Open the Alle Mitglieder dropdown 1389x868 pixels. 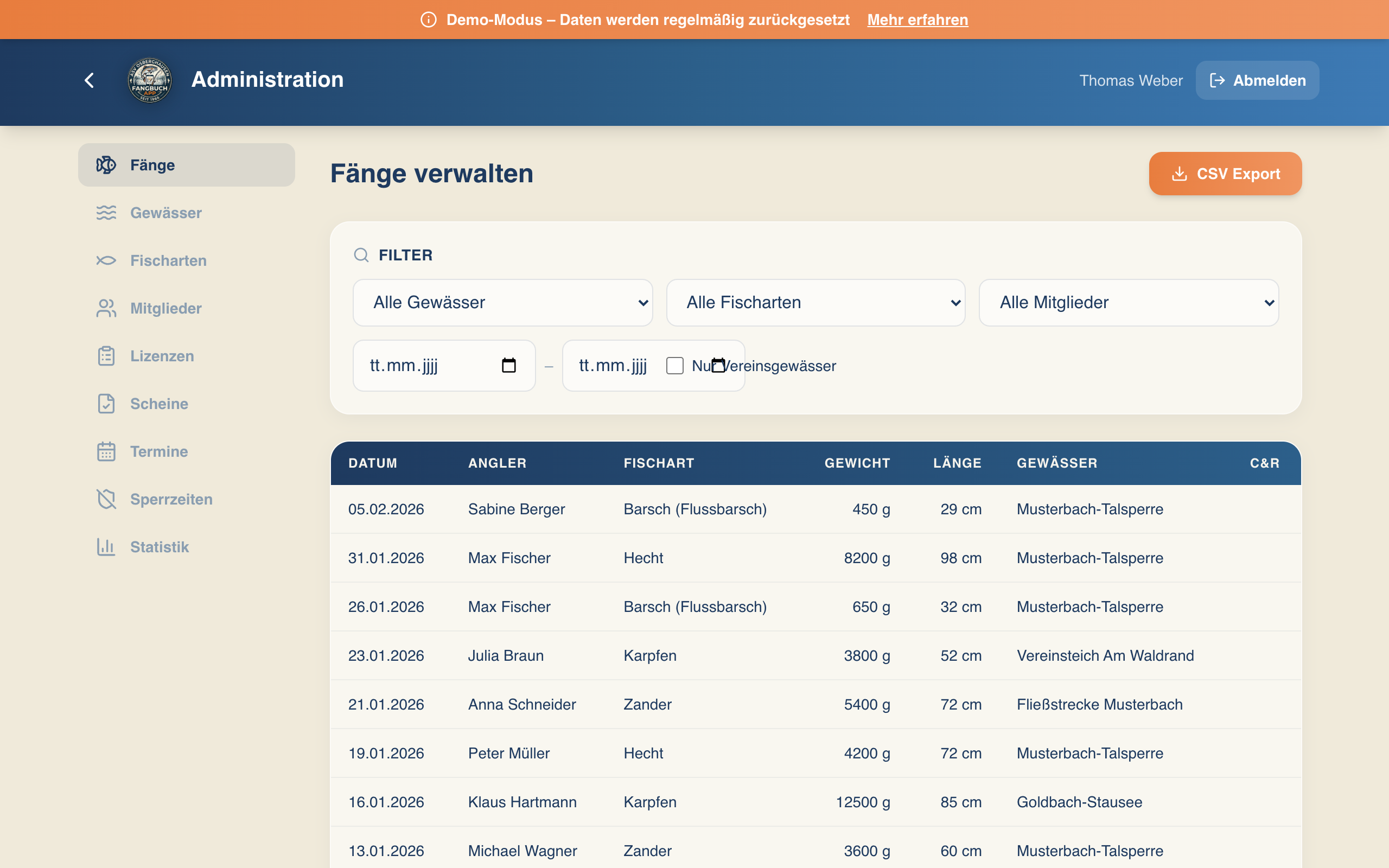coord(1128,303)
